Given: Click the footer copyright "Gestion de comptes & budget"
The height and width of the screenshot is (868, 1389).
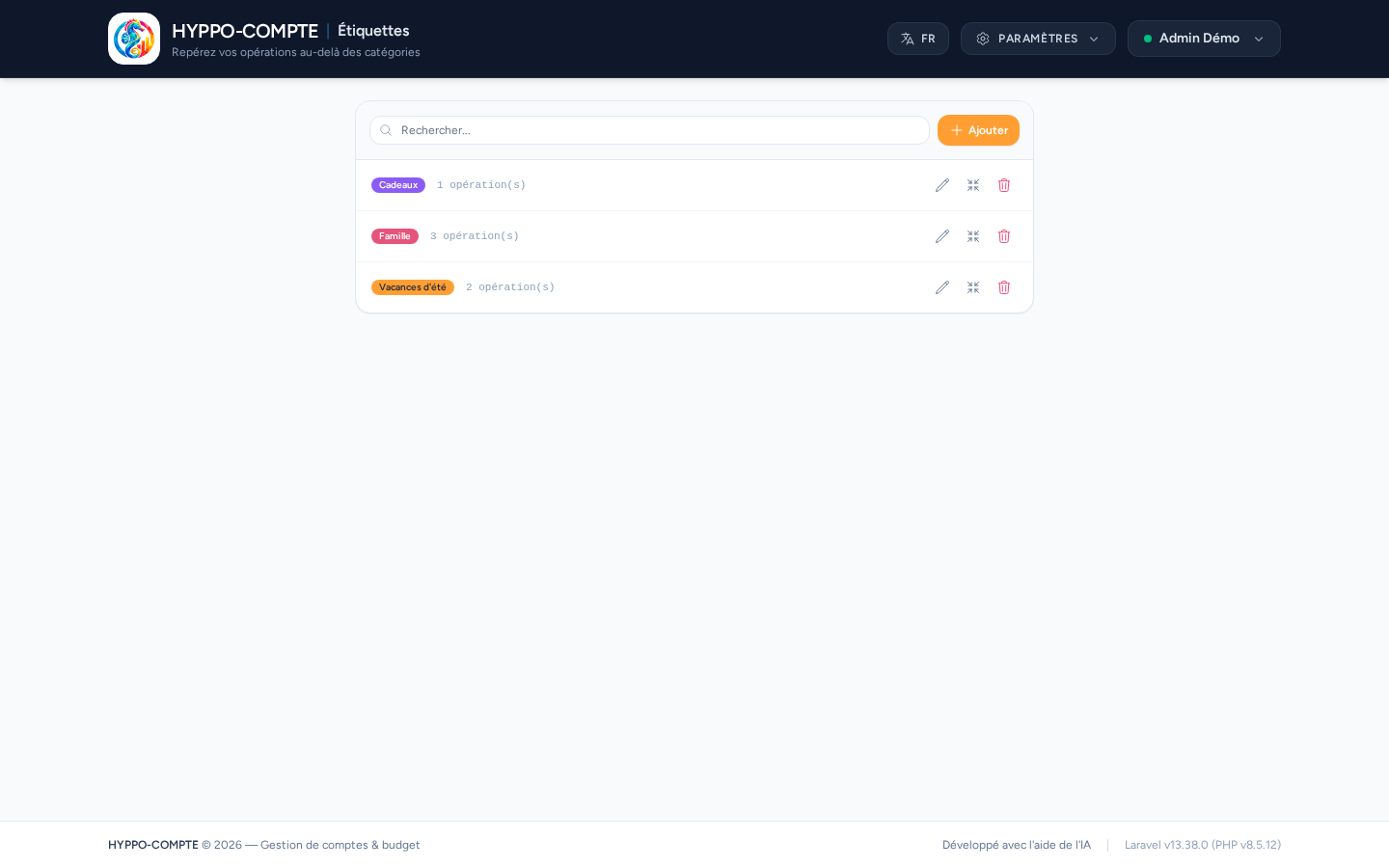Looking at the screenshot, I should (340, 845).
